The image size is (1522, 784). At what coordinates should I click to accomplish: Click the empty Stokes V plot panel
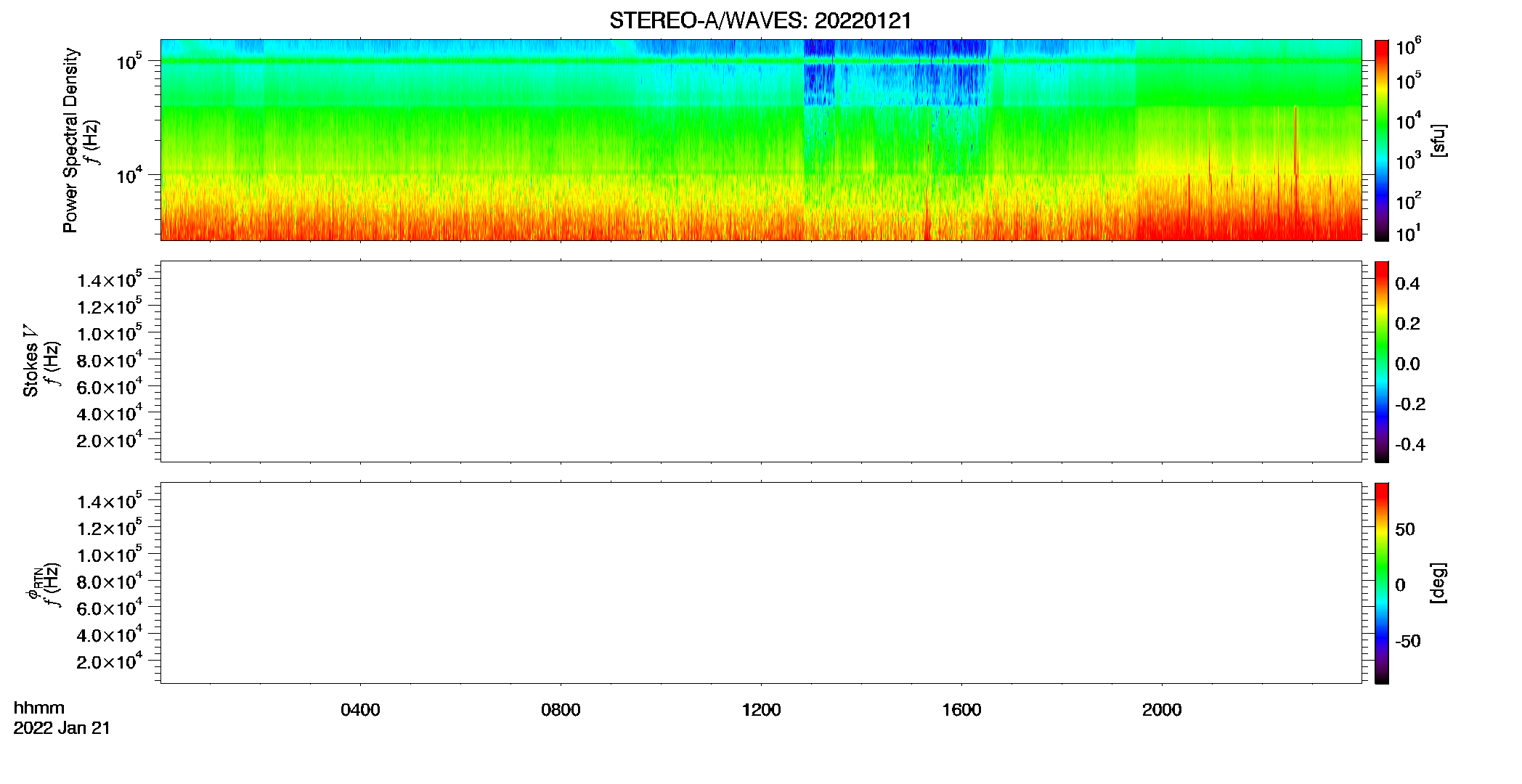pyautogui.click(x=761, y=362)
